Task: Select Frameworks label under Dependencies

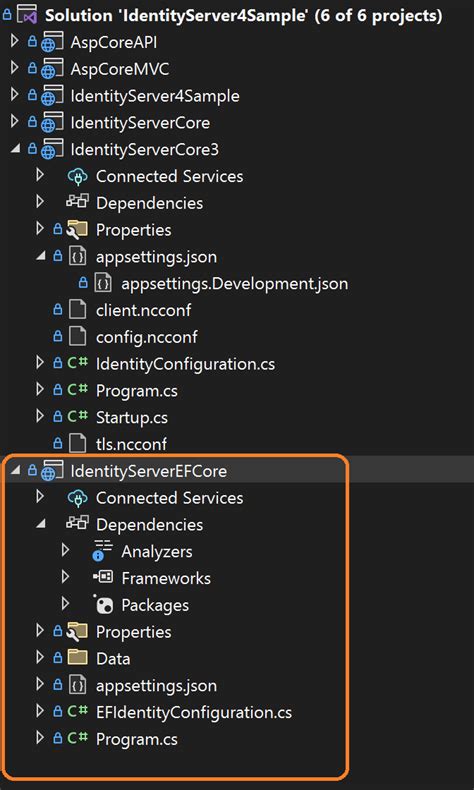Action: pos(166,578)
